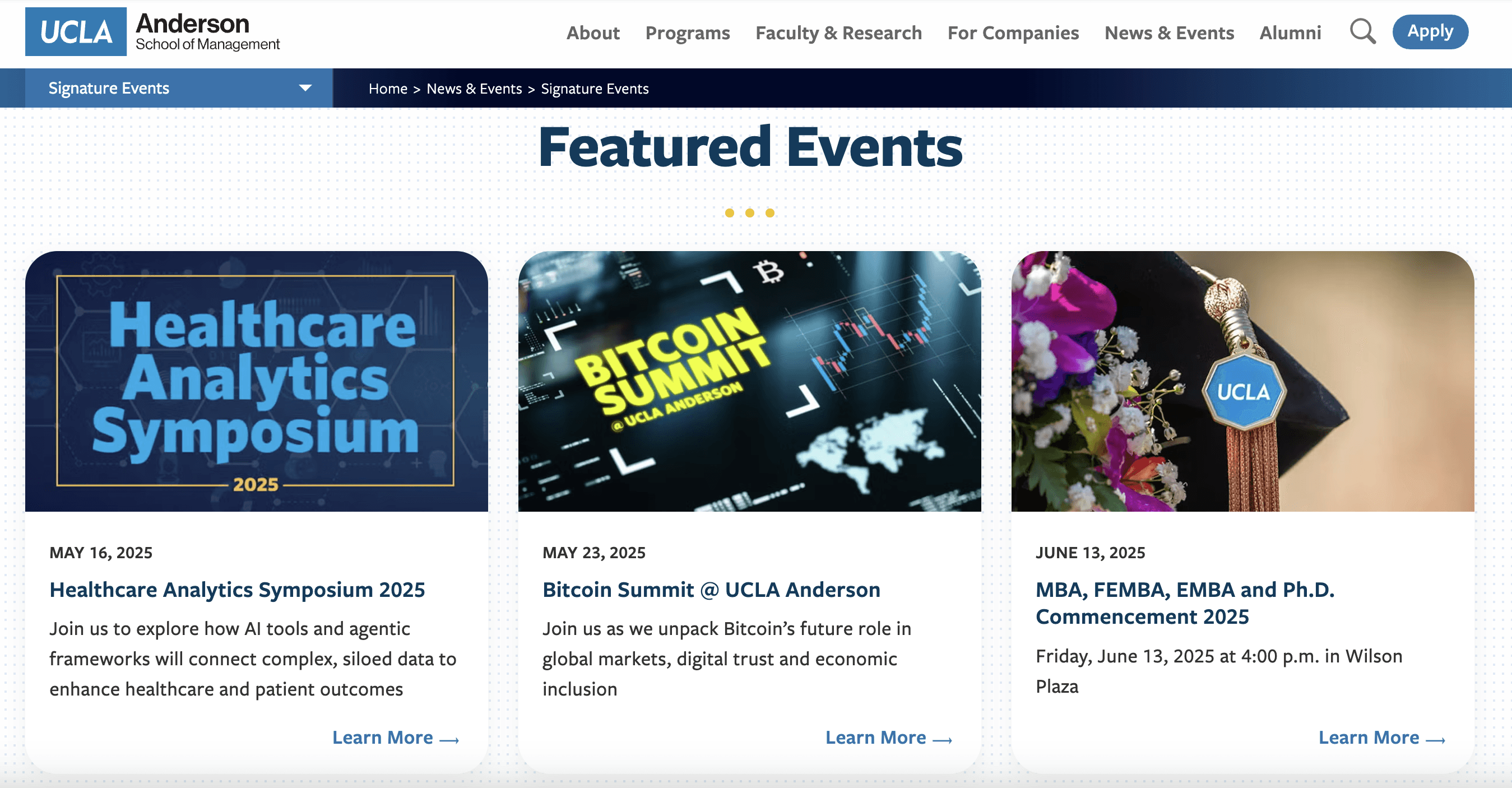Open the Healthcare Analytics Symposium banner image

click(257, 381)
